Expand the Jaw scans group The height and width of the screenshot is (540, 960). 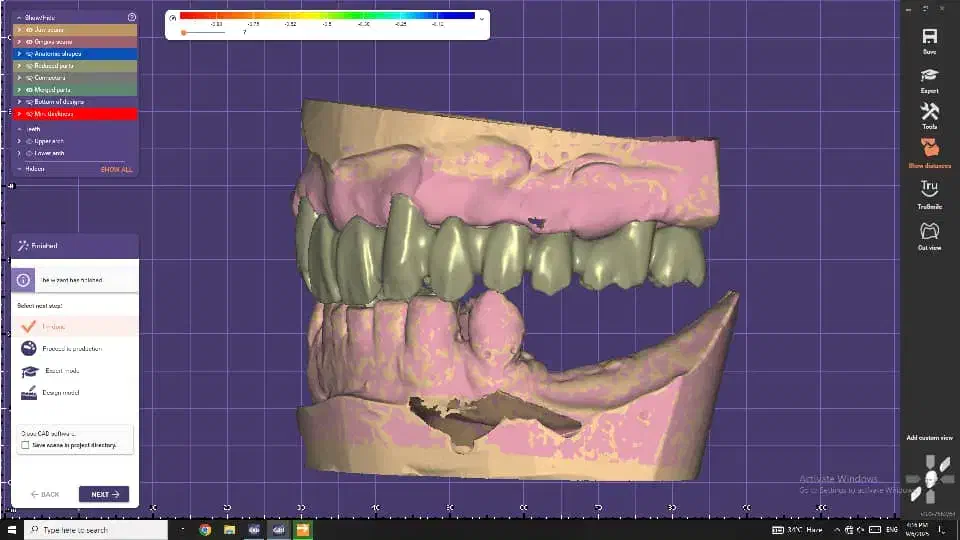tap(20, 29)
